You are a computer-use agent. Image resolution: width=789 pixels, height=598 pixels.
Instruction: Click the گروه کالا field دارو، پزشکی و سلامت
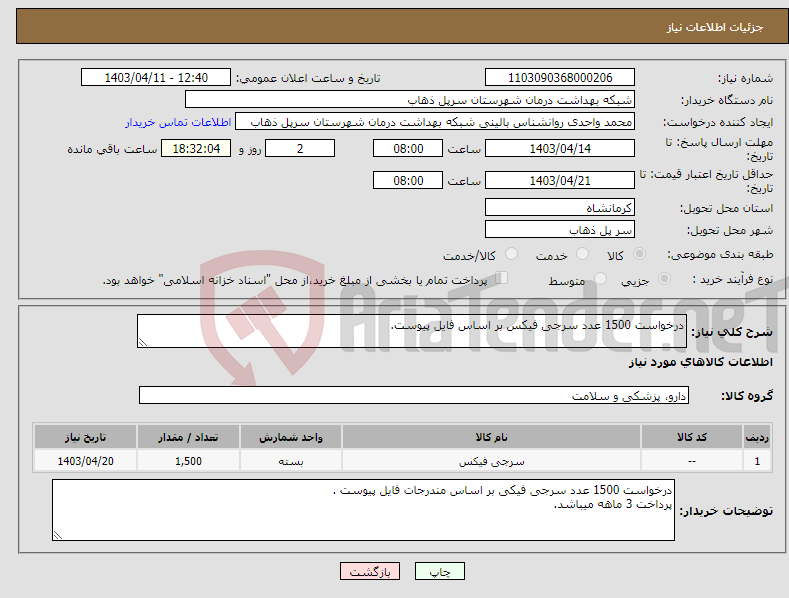(414, 396)
